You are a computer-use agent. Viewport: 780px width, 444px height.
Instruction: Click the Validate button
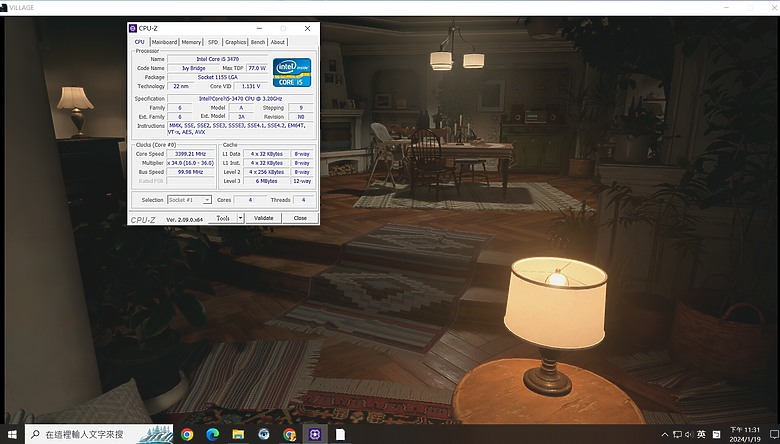(x=264, y=218)
